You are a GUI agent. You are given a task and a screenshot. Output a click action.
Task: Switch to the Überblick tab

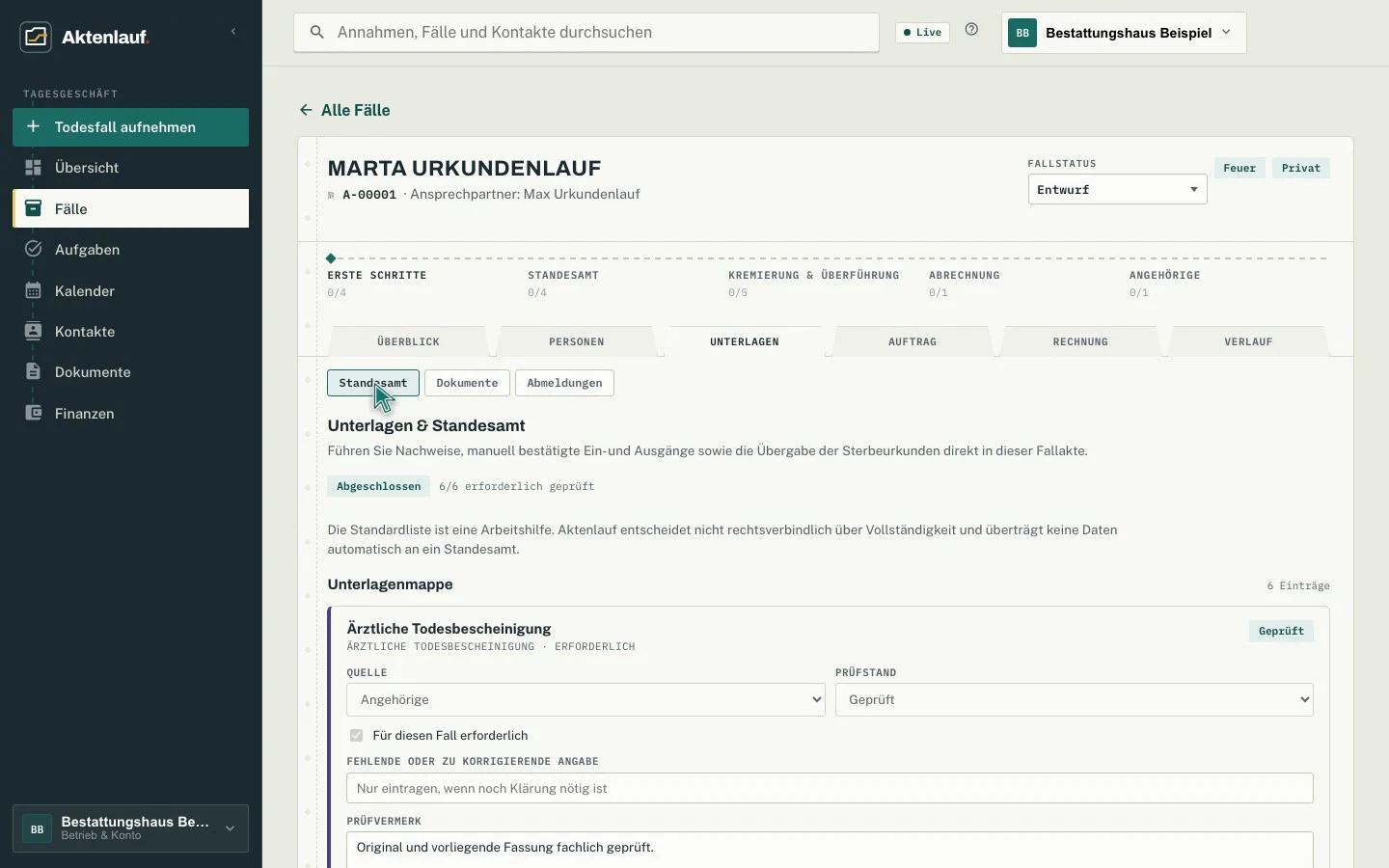[x=408, y=341]
